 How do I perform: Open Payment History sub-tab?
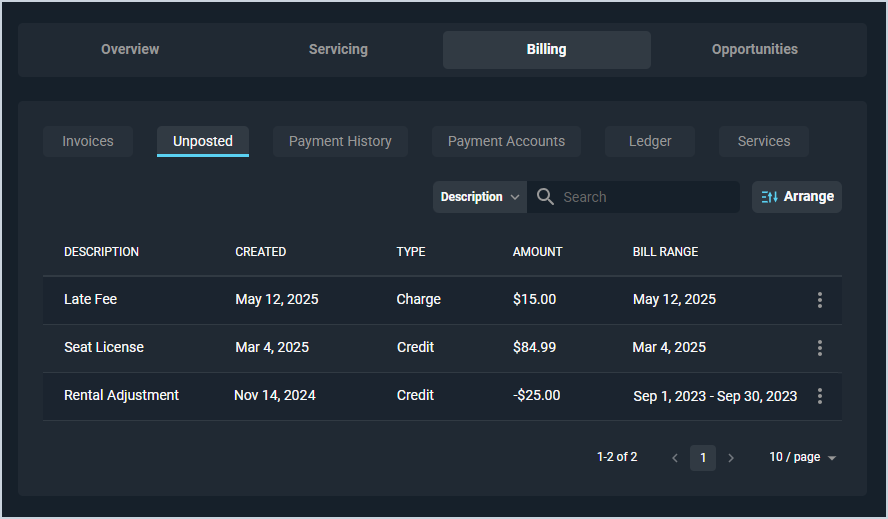tap(340, 141)
